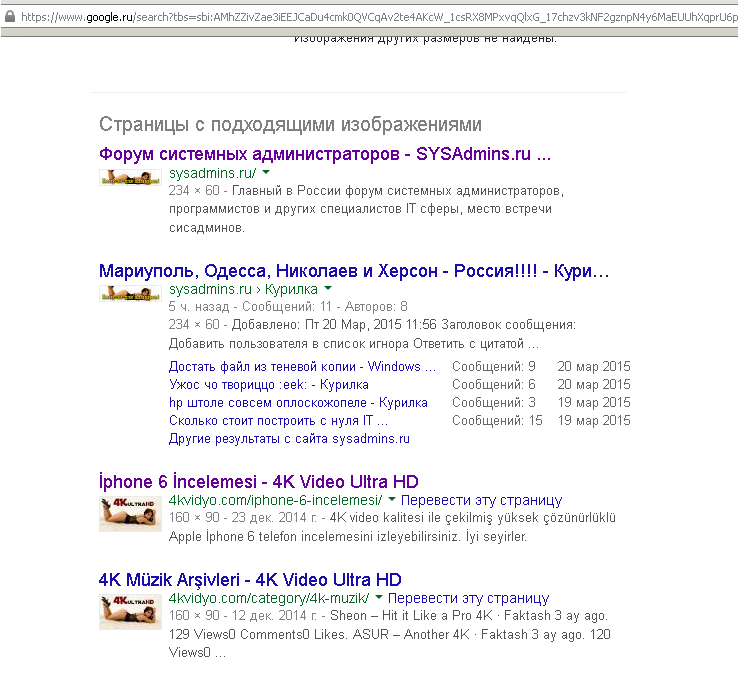Click the green URL text 'sysadmins.ru/'
The width and height of the screenshot is (738, 677).
click(212, 173)
